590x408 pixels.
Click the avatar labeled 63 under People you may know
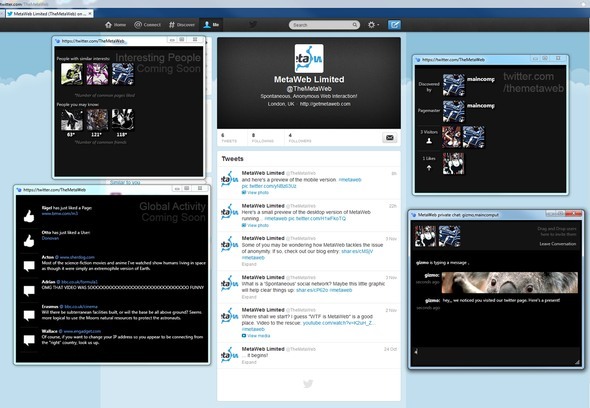coord(72,120)
